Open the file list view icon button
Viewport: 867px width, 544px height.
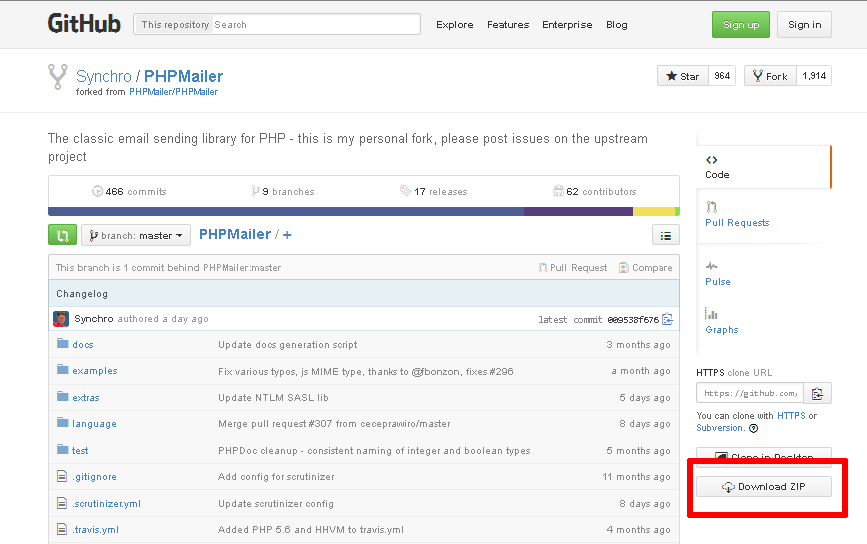click(x=665, y=235)
